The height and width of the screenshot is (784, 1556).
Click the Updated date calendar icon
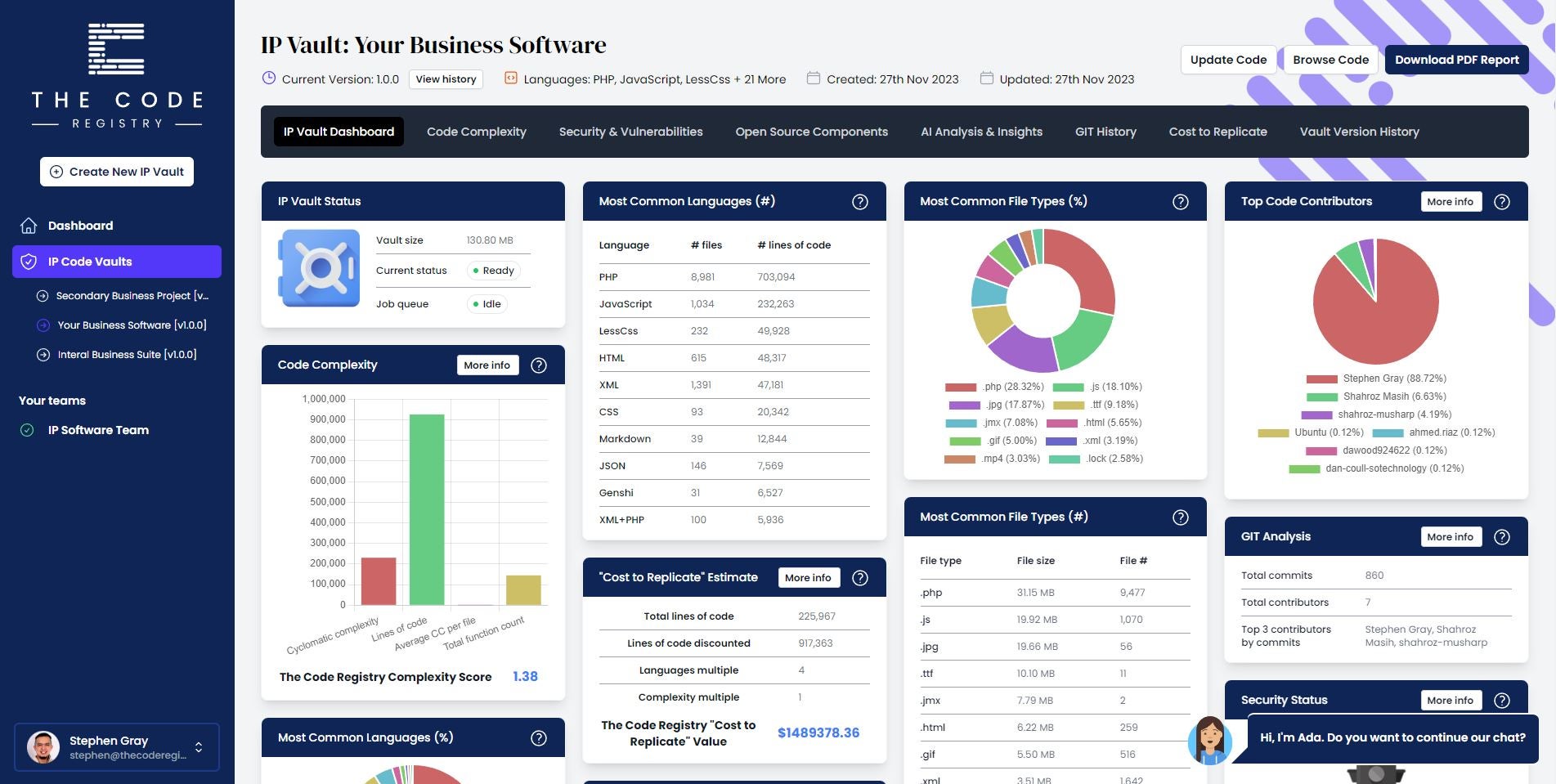pos(986,78)
